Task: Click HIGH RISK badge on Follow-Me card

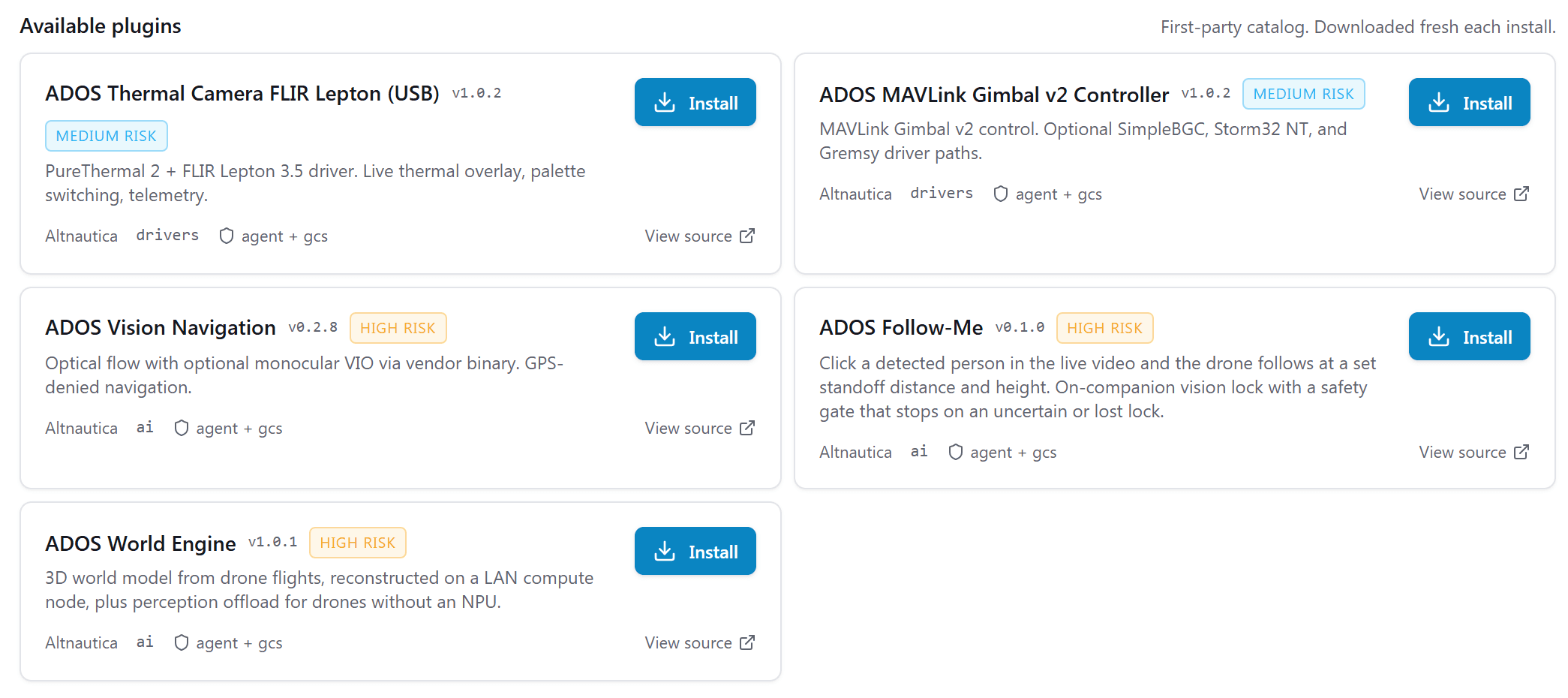Action: (1104, 328)
